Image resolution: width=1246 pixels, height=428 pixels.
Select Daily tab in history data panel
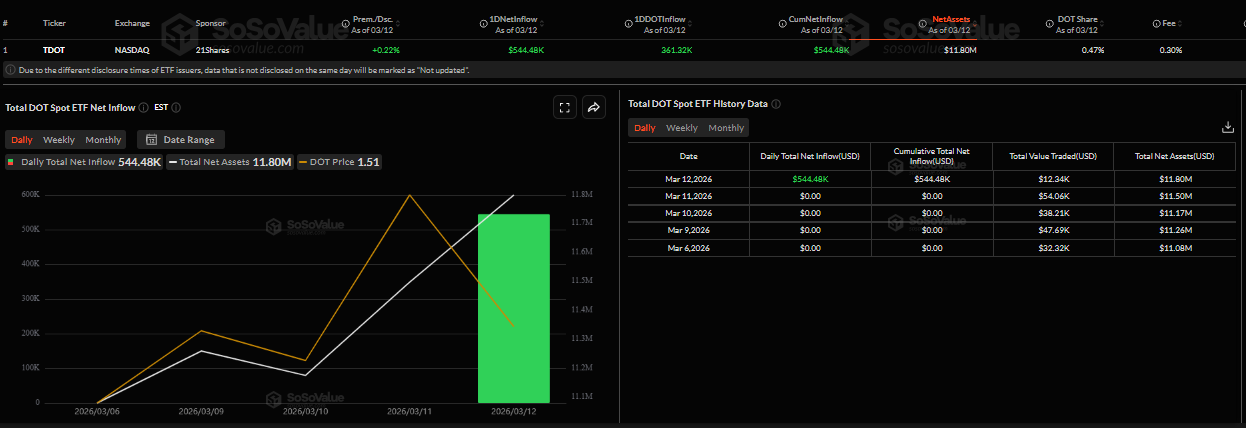click(x=645, y=128)
